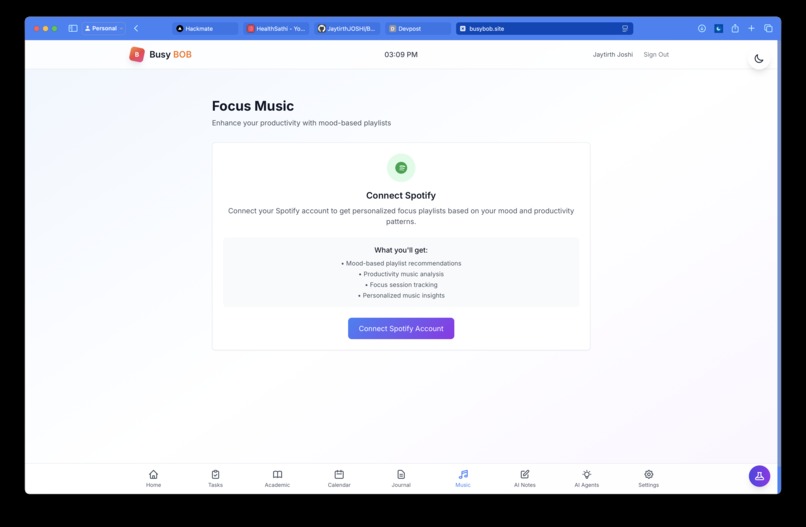806x527 pixels.
Task: Switch to the JaytirthJOSHI GitHub tab
Action: tap(347, 29)
